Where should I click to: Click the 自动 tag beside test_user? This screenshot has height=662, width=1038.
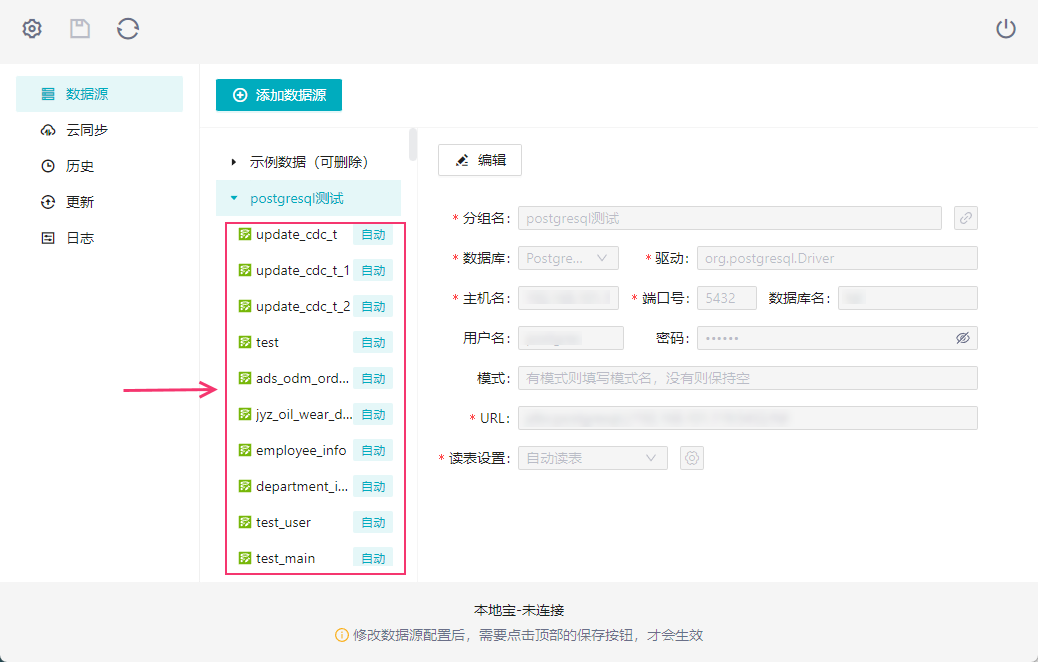click(x=373, y=522)
